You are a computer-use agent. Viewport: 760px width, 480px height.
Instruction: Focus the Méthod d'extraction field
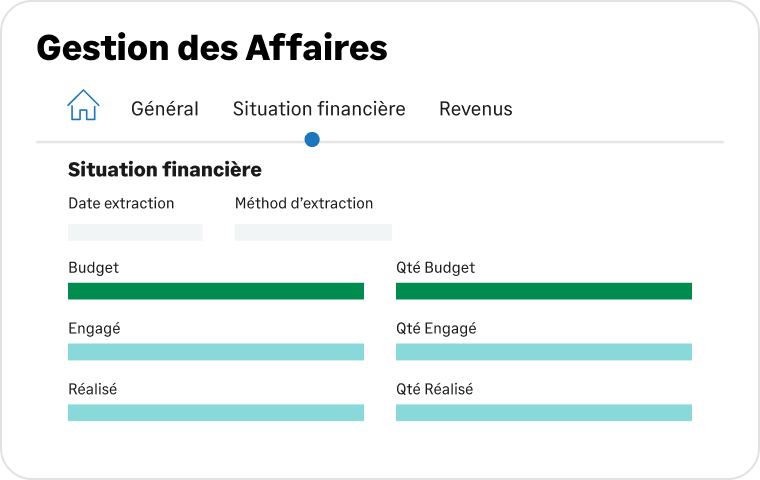(x=313, y=232)
